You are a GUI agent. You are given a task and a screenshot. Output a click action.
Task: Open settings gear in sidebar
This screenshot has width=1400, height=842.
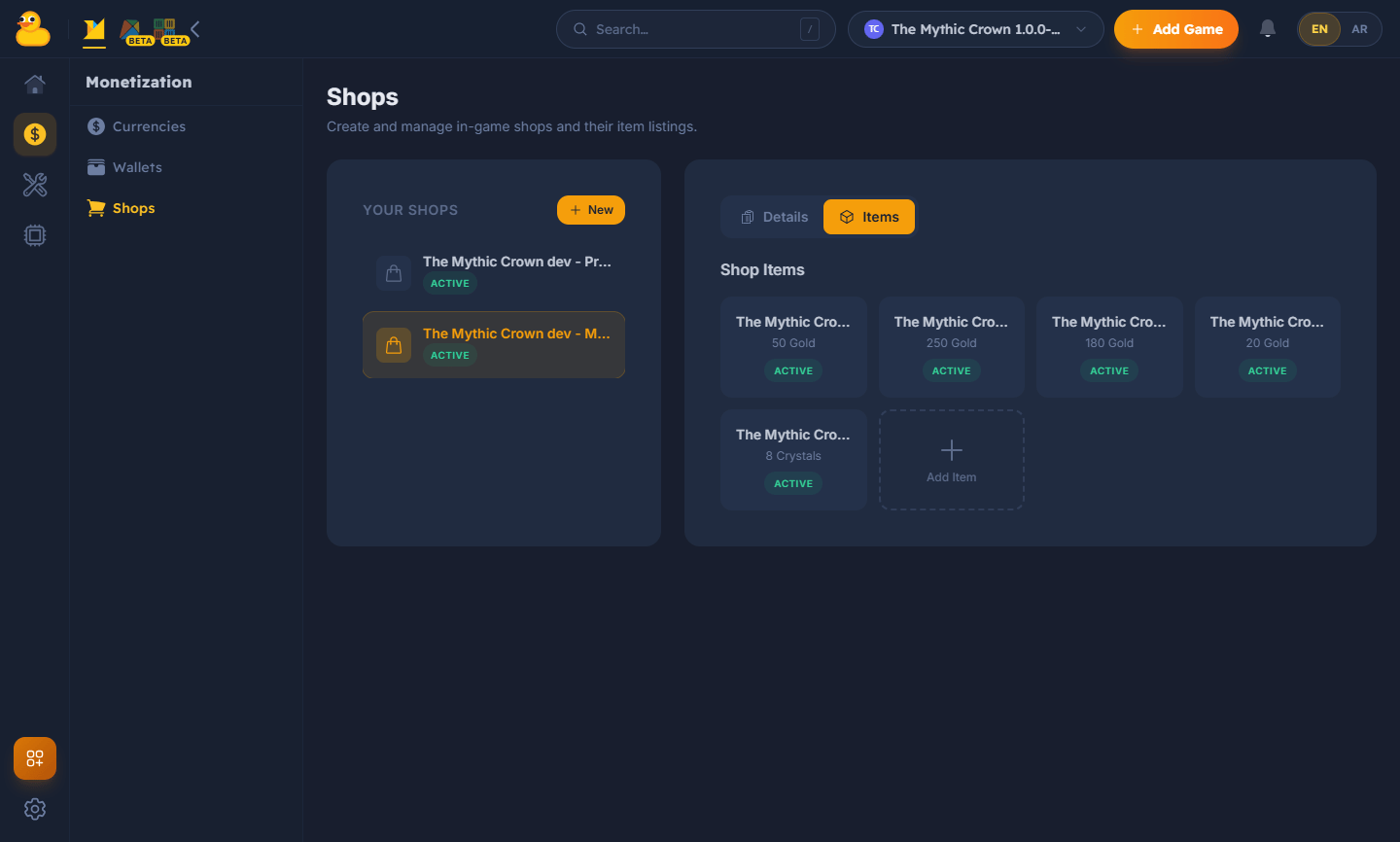[x=35, y=809]
